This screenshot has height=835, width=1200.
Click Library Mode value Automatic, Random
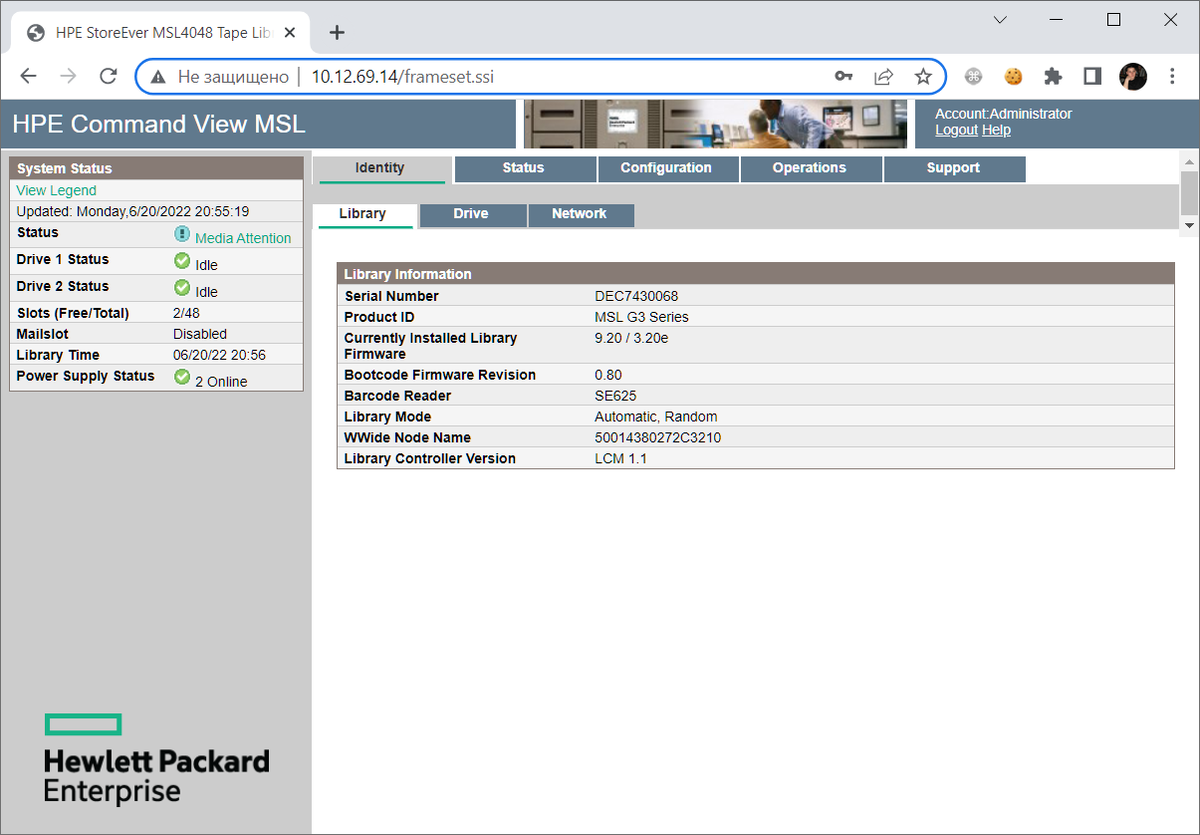pos(656,417)
